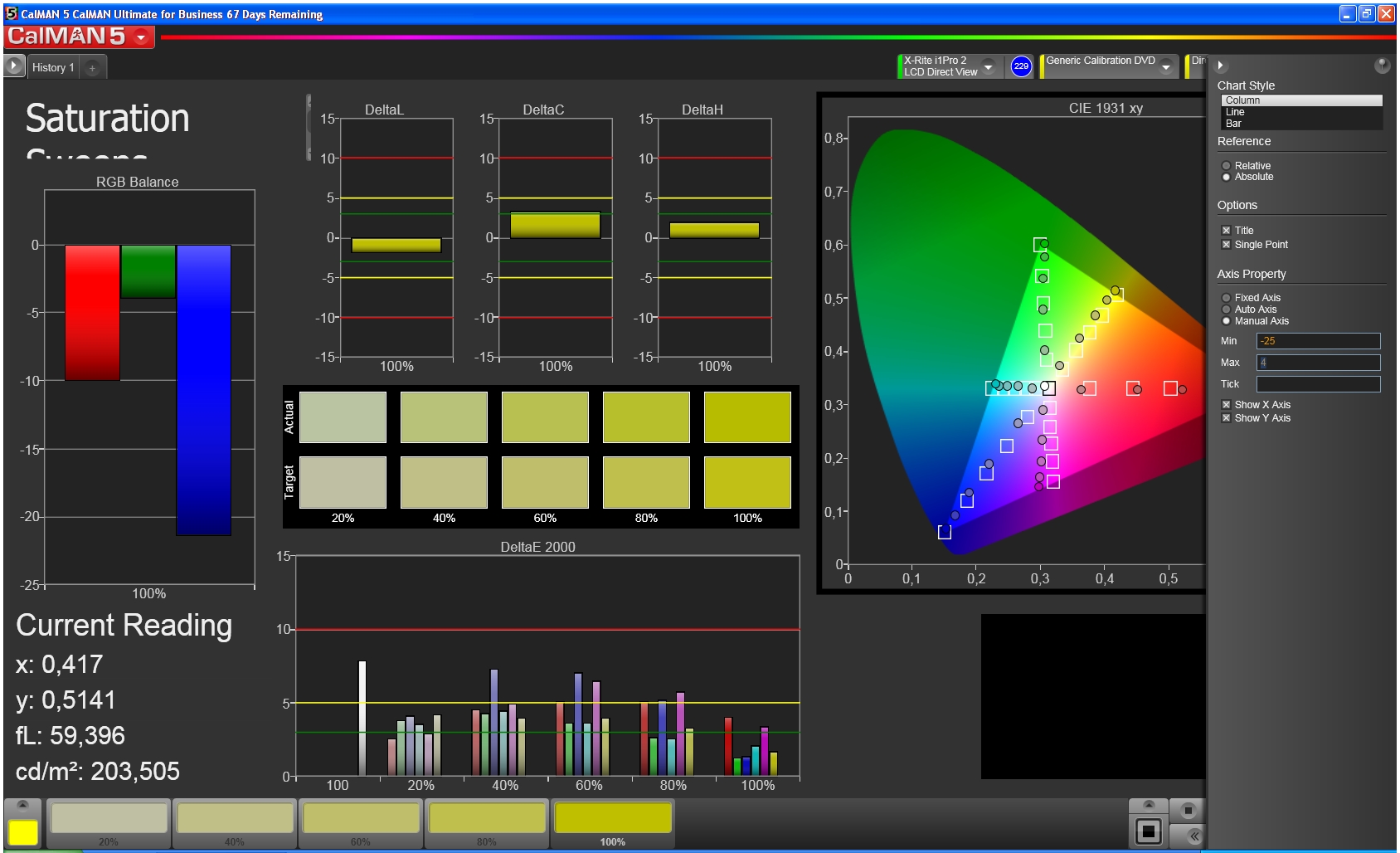
Task: Click the record circle icon at bottom right
Action: tap(1188, 810)
